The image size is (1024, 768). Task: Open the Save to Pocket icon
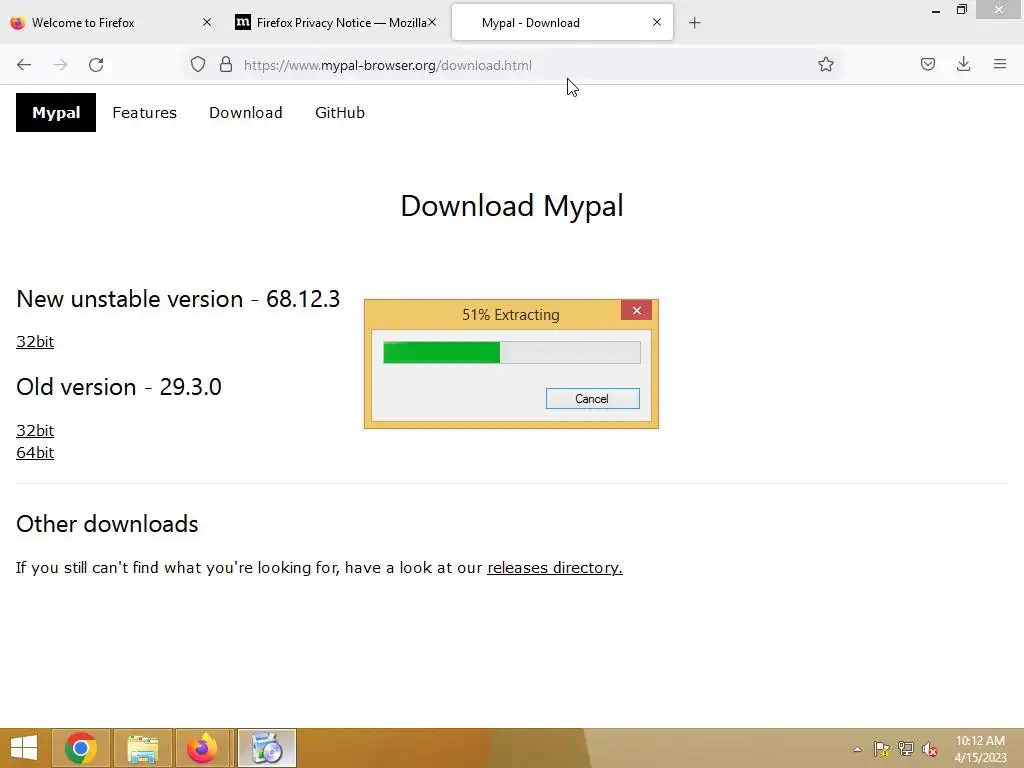point(927,64)
